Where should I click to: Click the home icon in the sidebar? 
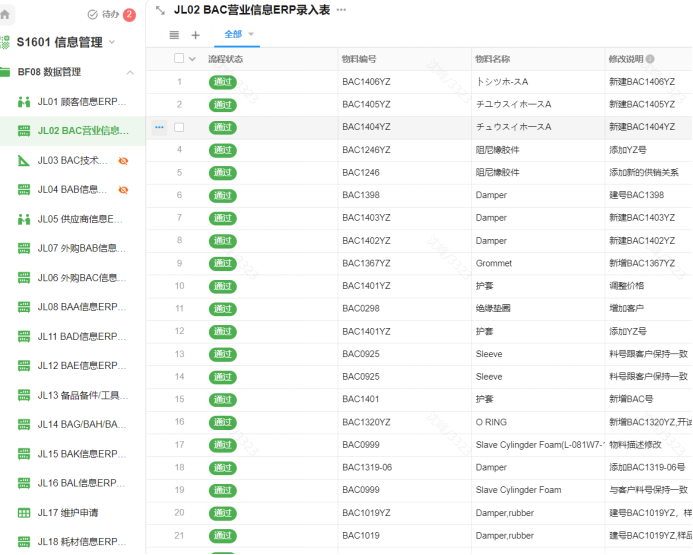6,14
